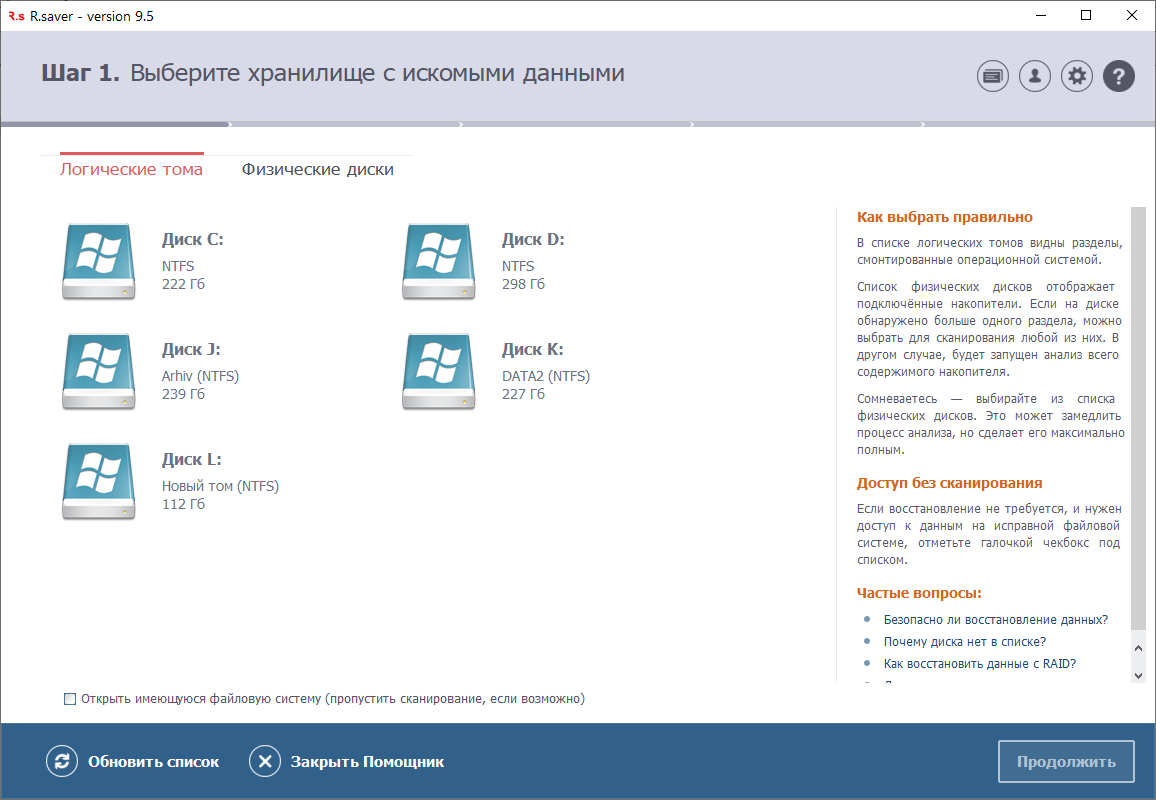Click the Частые вопросы: heading
Screen dimensions: 1156x800
[x=919, y=593]
